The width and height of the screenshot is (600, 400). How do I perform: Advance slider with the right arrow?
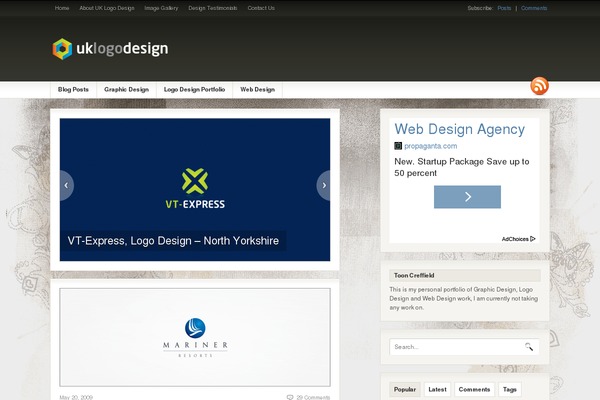323,185
